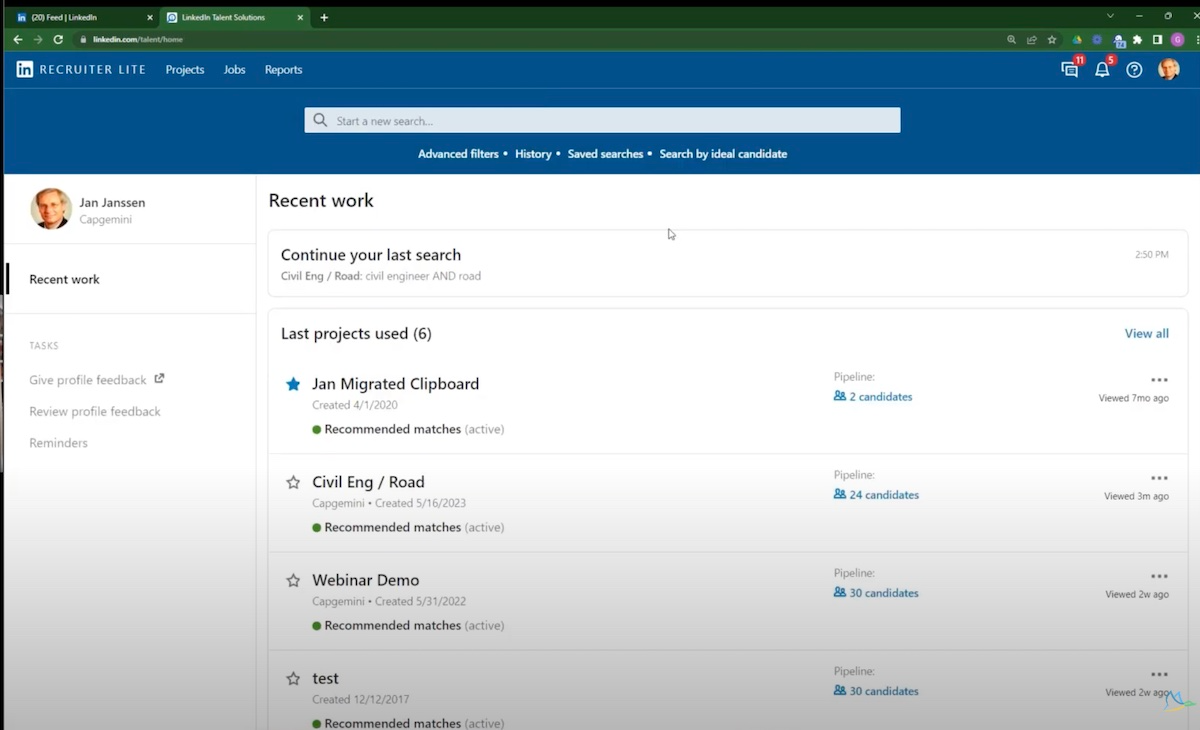1200x730 pixels.
Task: Click the Start a new search field
Action: click(602, 121)
